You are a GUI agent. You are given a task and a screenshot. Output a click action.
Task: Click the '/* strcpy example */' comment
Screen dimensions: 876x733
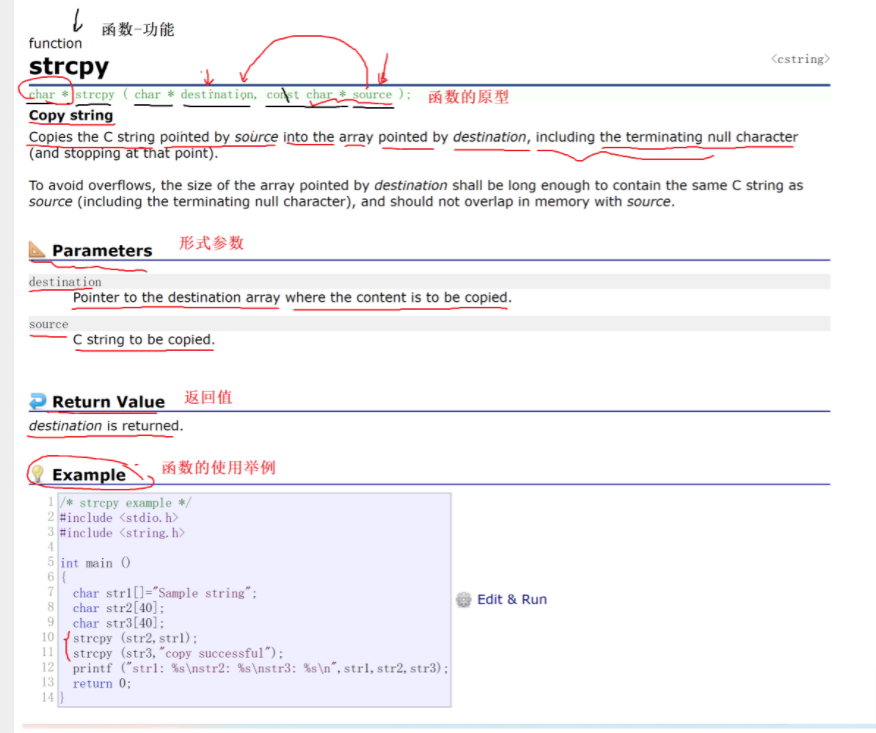(125, 503)
